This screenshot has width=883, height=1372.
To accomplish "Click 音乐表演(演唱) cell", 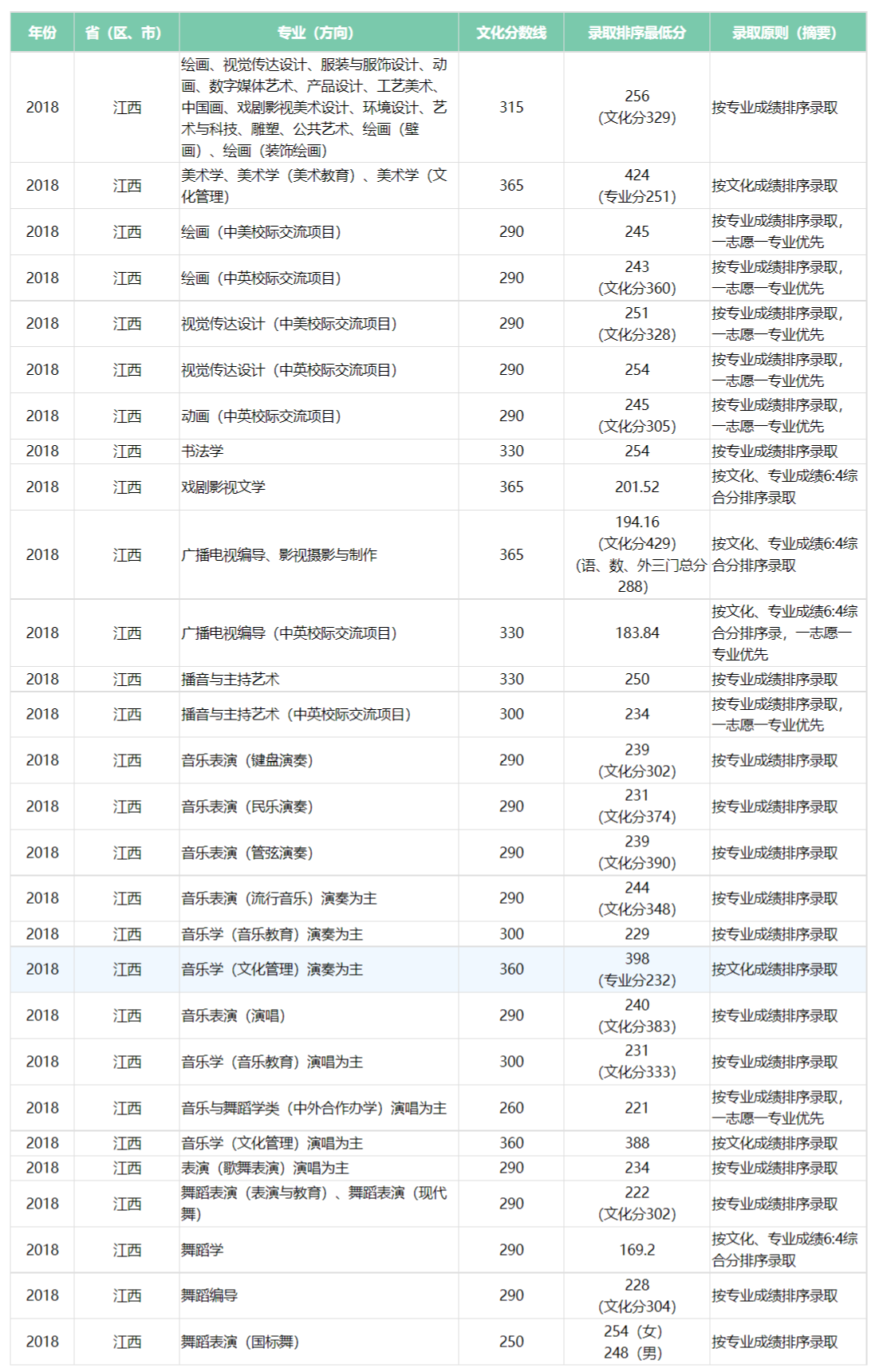I will (x=319, y=1015).
